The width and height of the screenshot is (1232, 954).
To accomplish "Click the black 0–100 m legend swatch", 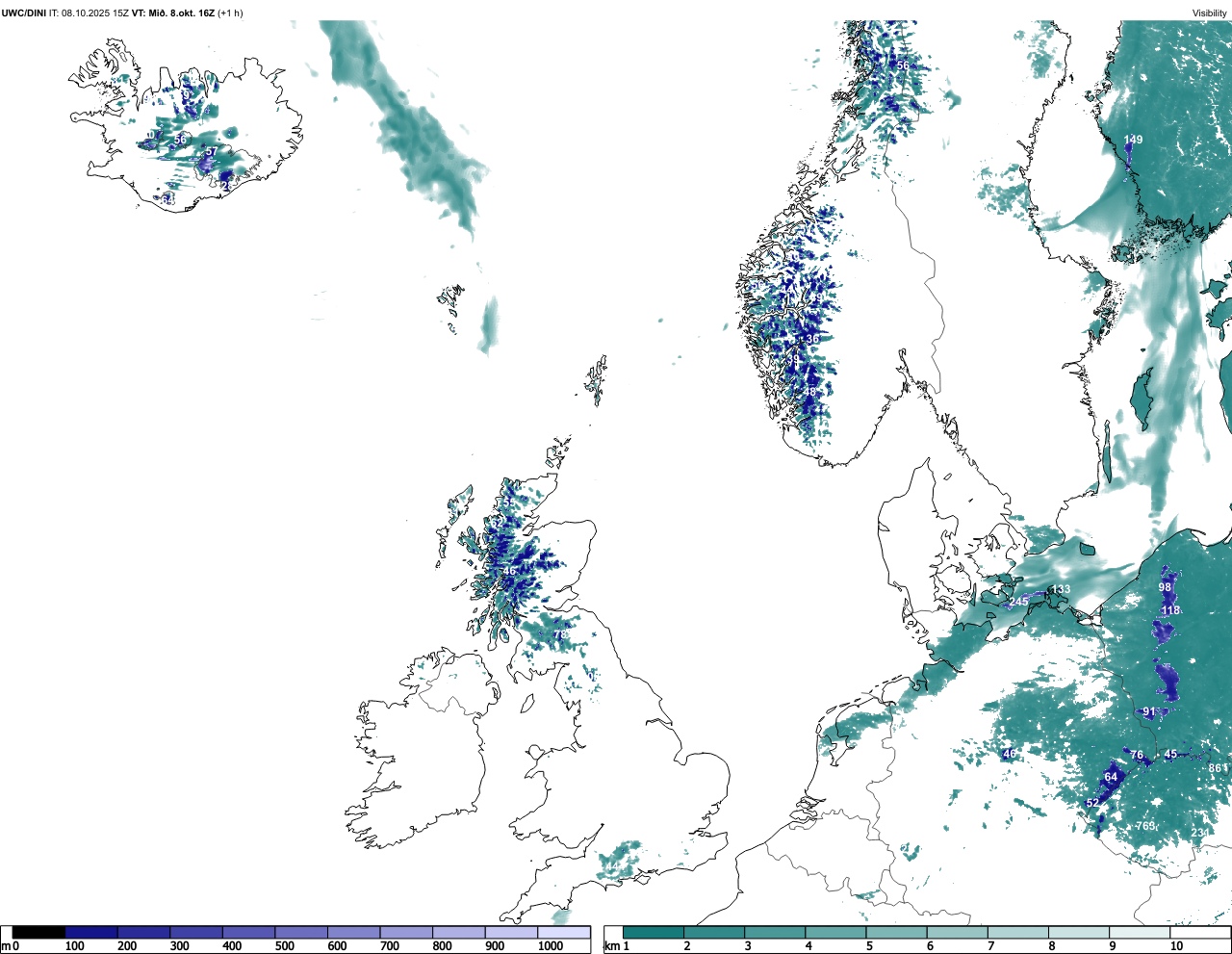I will tap(39, 932).
